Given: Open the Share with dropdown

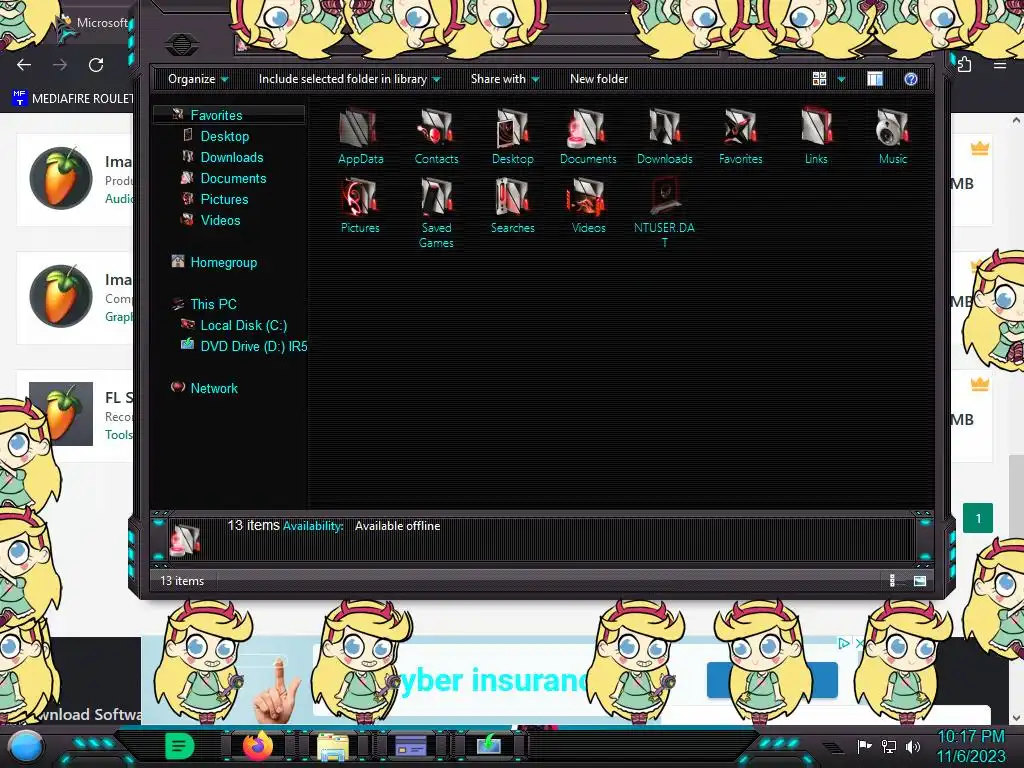Looking at the screenshot, I should 505,79.
